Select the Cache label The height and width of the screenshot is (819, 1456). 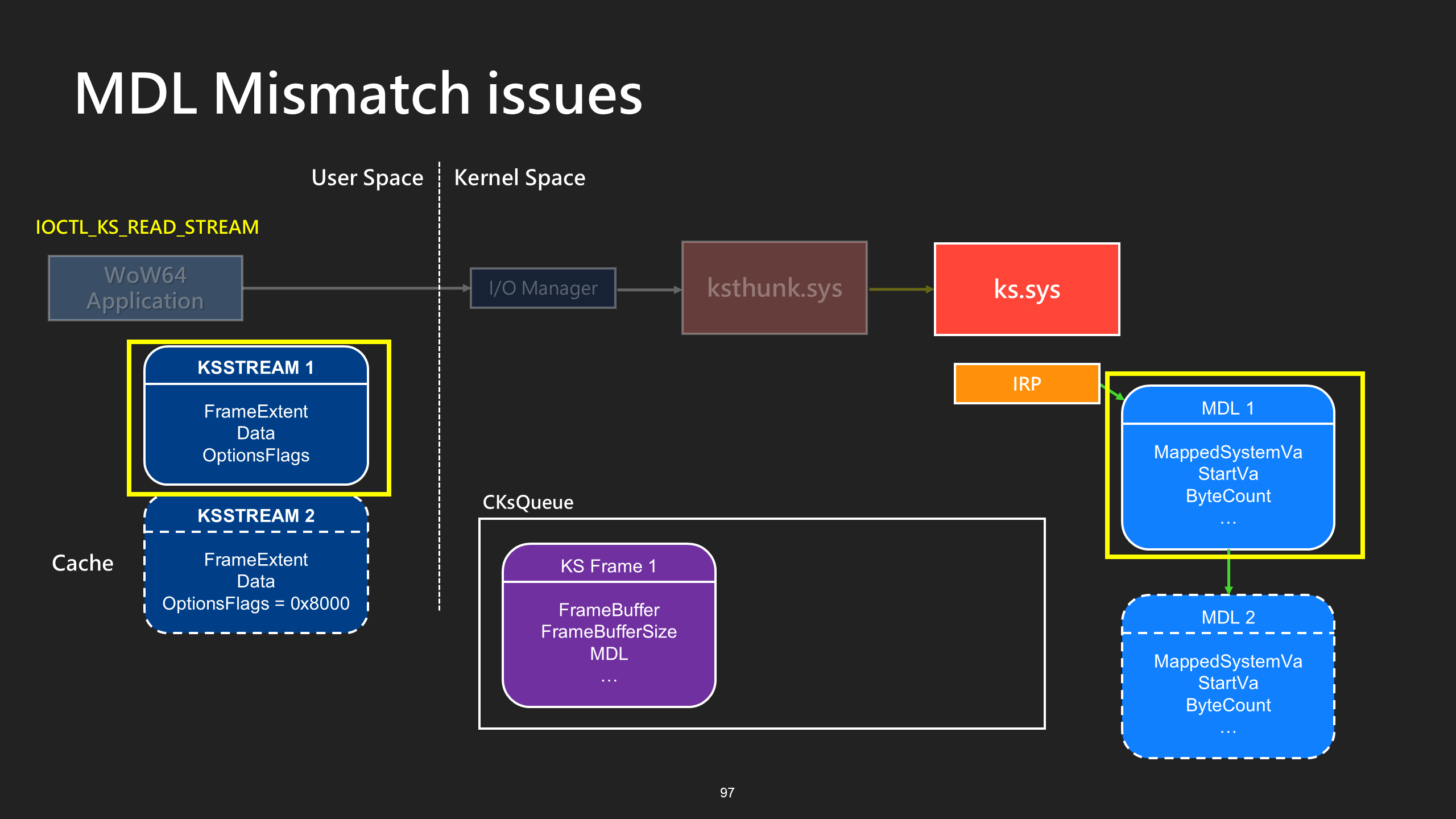(x=82, y=563)
